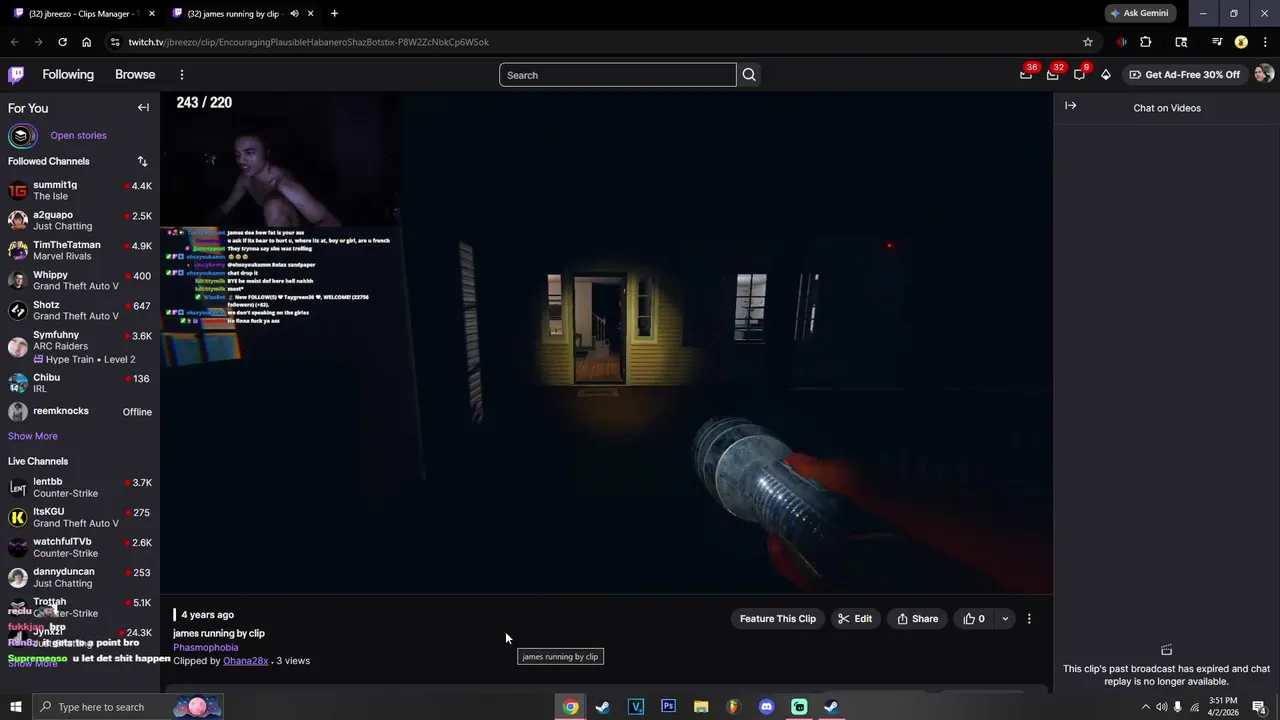
Task: Open Symfuhny ARC Raiders channel
Action: coord(80,346)
